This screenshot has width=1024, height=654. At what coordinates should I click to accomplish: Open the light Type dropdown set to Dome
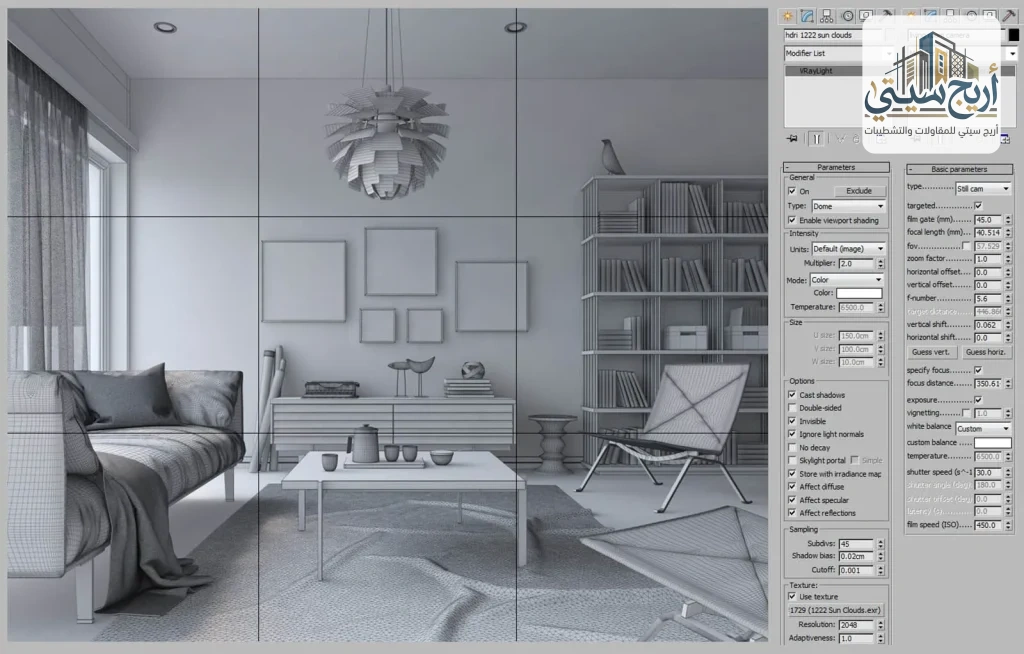click(x=848, y=207)
